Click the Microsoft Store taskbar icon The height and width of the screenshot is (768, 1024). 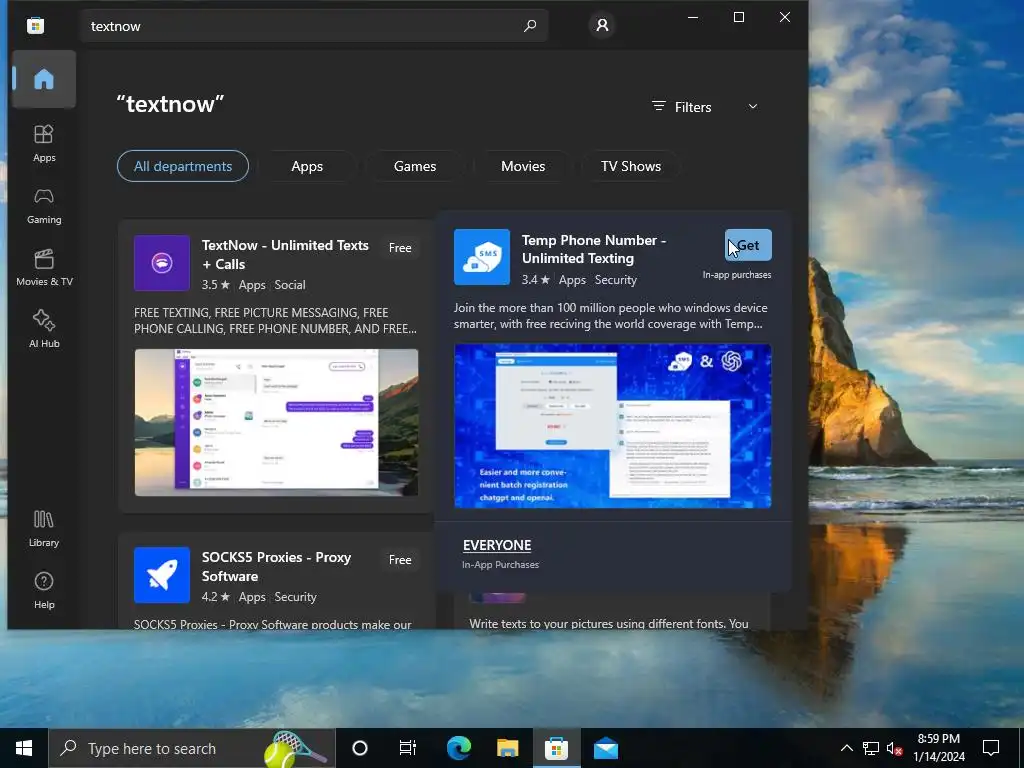(556, 748)
